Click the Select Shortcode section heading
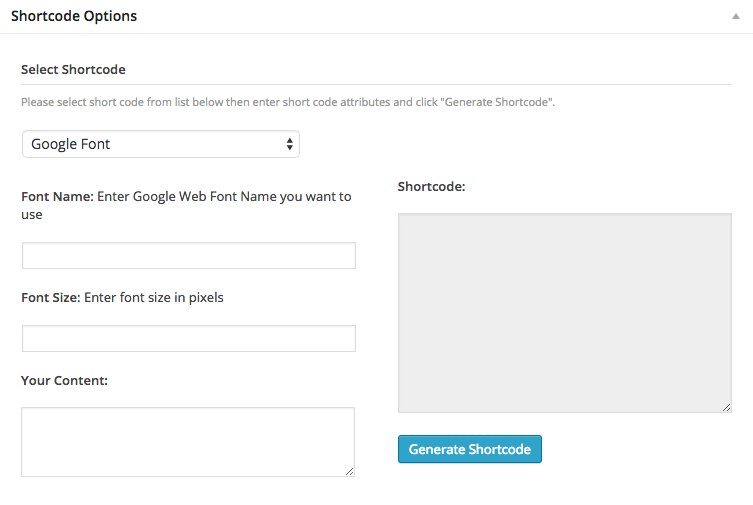Screen dimensions: 753x505 tap(73, 69)
